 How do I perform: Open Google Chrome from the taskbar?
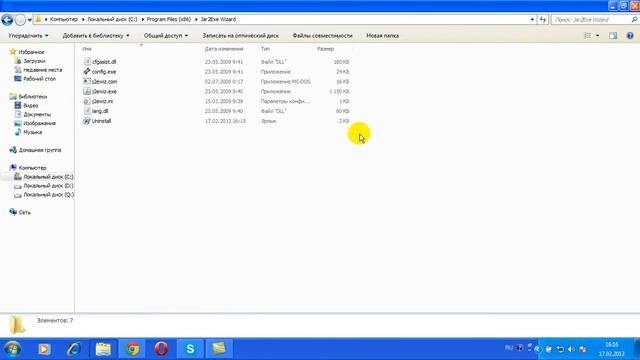[x=132, y=349]
